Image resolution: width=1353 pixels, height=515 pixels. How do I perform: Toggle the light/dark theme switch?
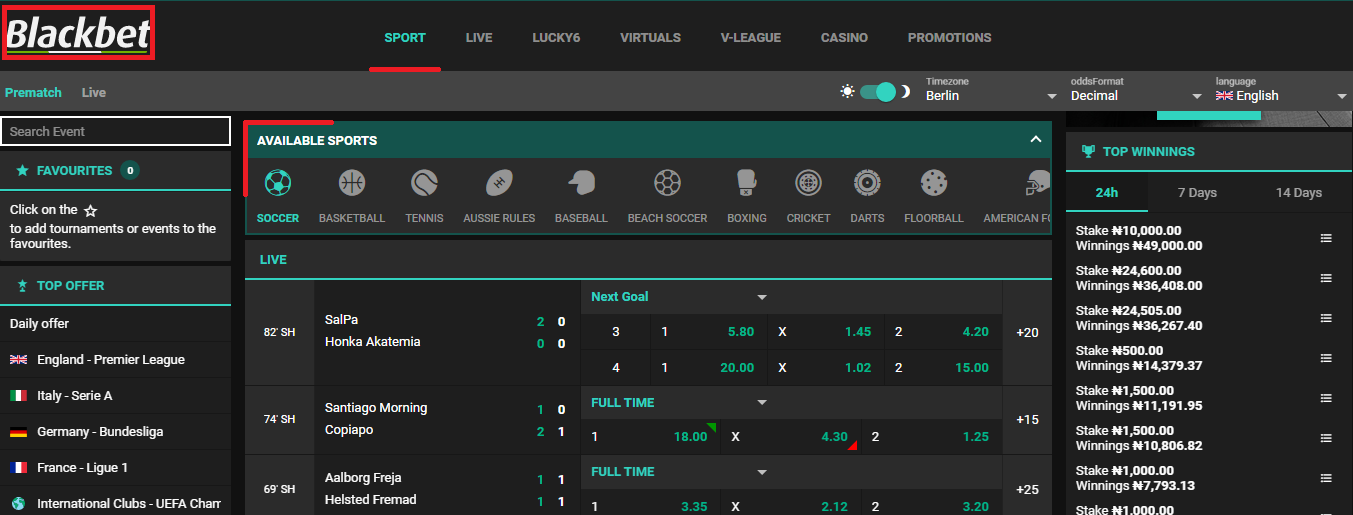point(877,92)
